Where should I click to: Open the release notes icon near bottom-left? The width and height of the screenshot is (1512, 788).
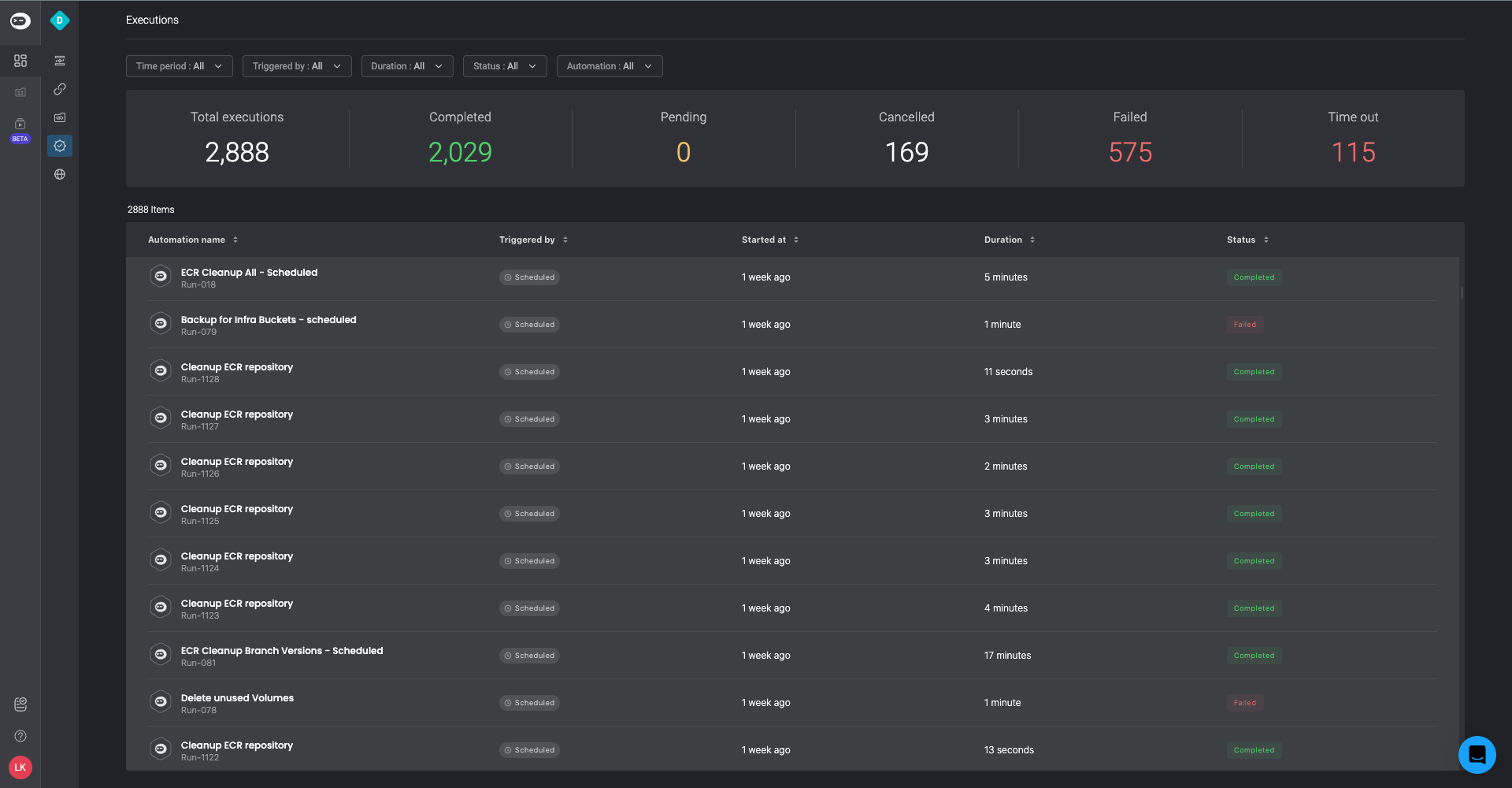(20, 704)
